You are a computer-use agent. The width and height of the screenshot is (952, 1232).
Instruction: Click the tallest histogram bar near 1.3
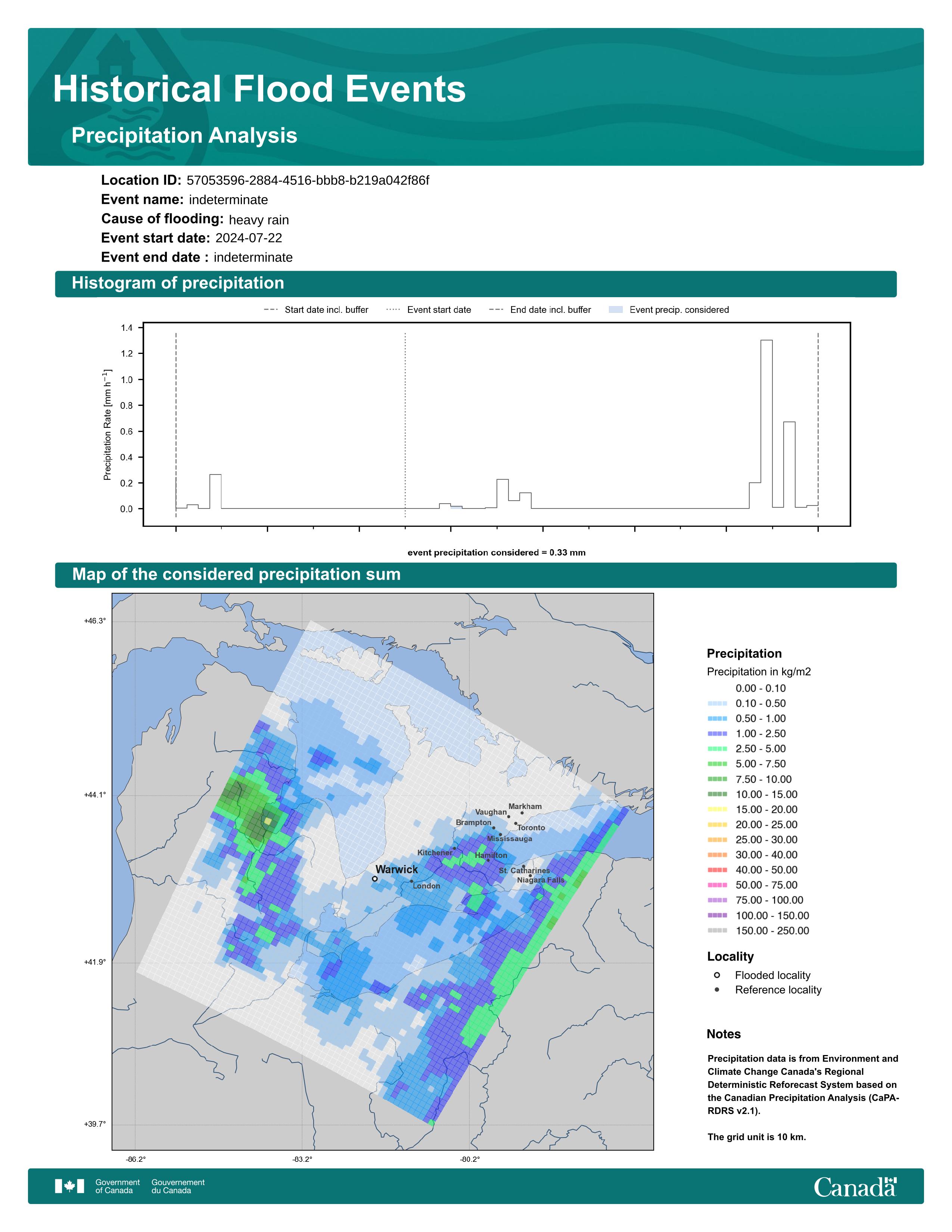coord(766,424)
